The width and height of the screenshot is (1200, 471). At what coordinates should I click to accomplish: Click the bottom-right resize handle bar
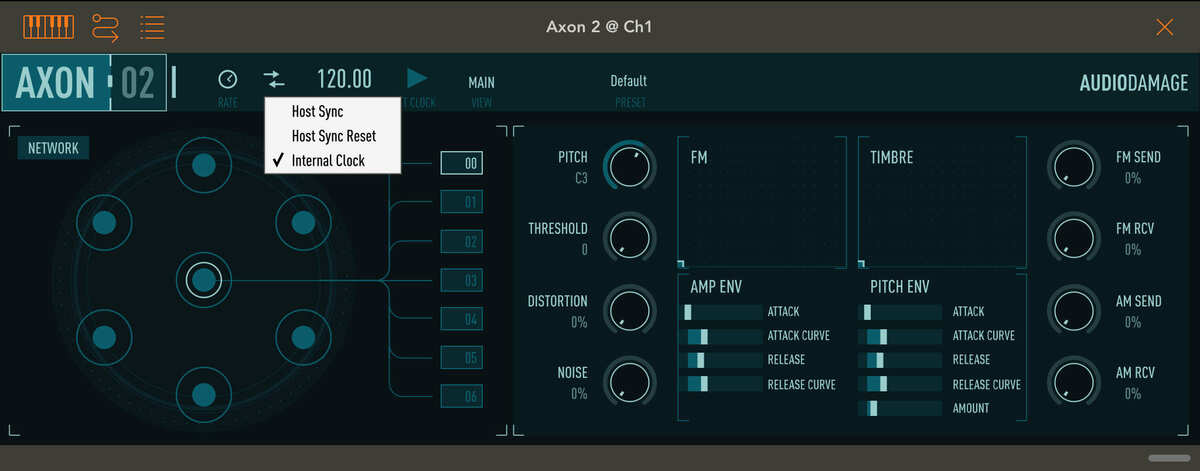(1169, 458)
